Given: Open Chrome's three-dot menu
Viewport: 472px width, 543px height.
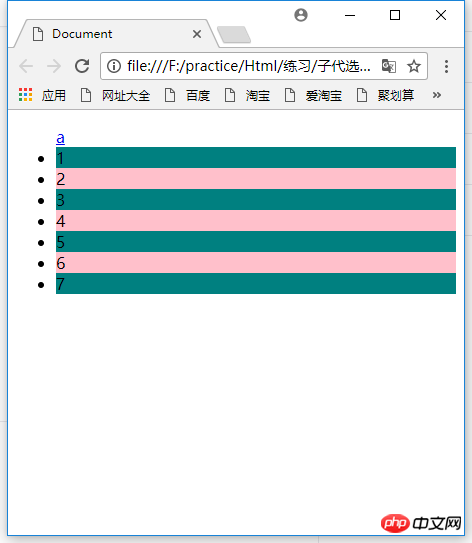Looking at the screenshot, I should (x=446, y=66).
